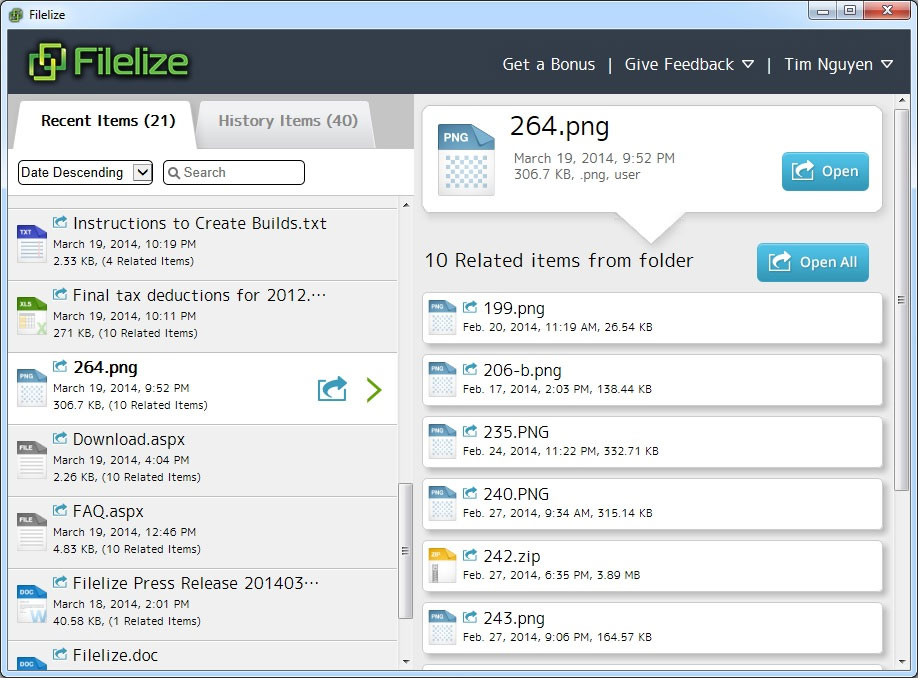Click the large open icon on the 264.png row
This screenshot has height=680, width=920.
332,389
